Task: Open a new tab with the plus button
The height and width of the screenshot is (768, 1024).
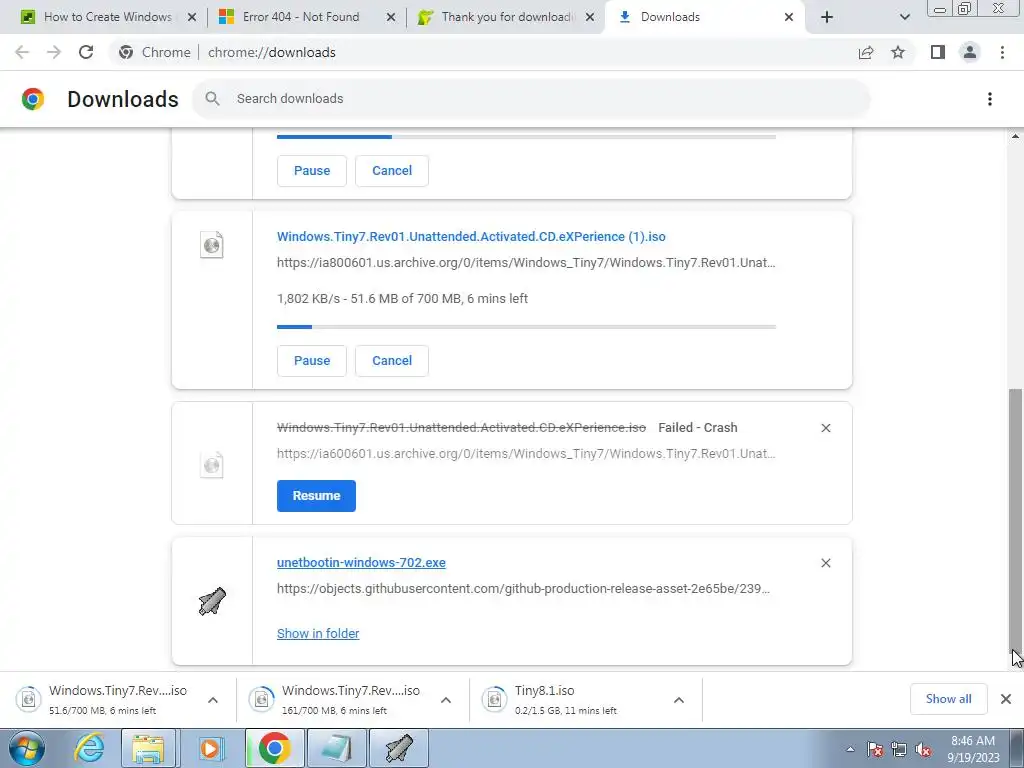Action: [x=827, y=17]
